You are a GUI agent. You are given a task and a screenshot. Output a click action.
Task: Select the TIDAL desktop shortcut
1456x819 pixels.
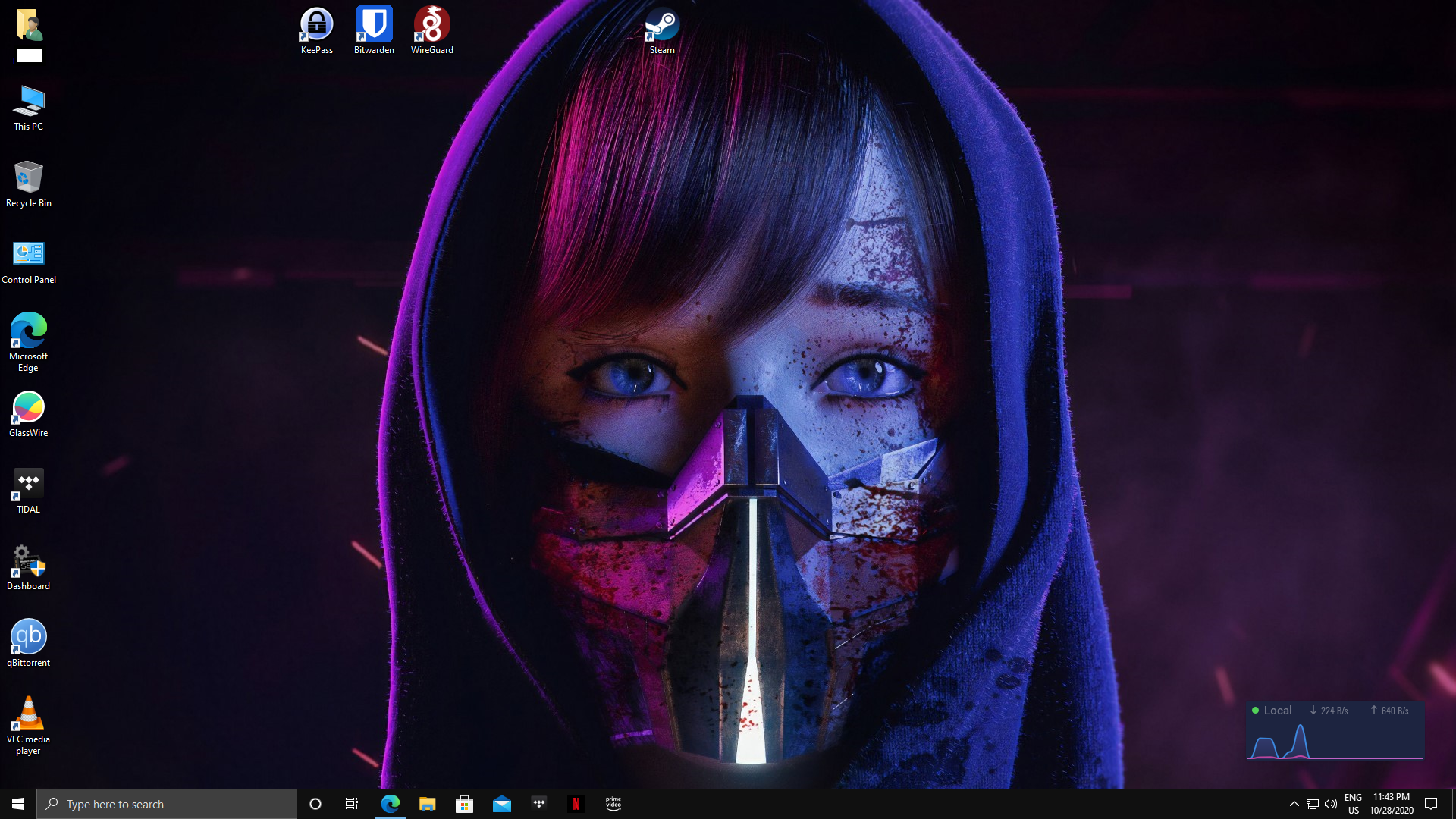click(28, 487)
